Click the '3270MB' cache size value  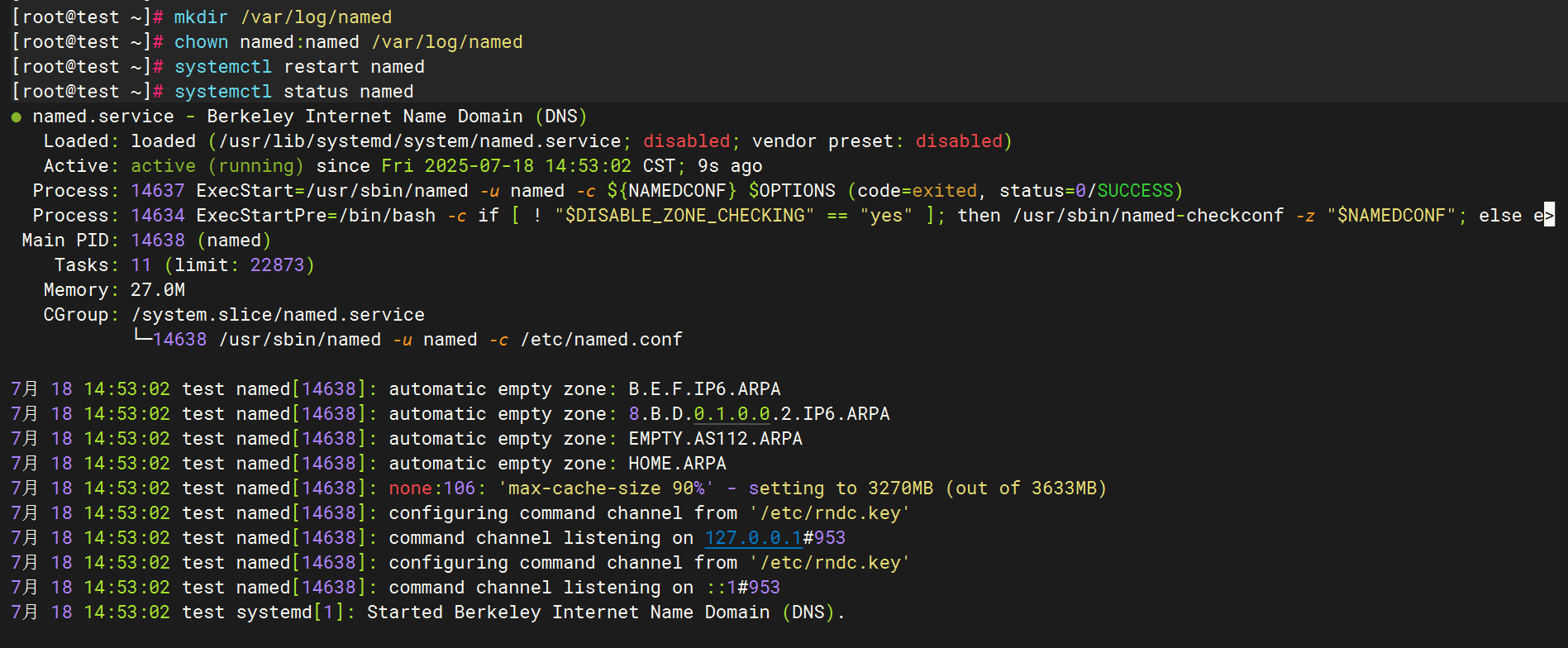pos(900,488)
